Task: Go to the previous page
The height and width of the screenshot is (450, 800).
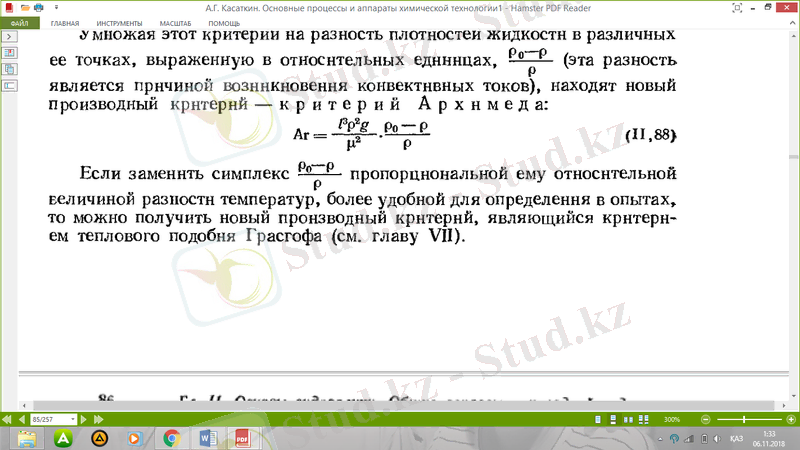Action: tap(21, 419)
